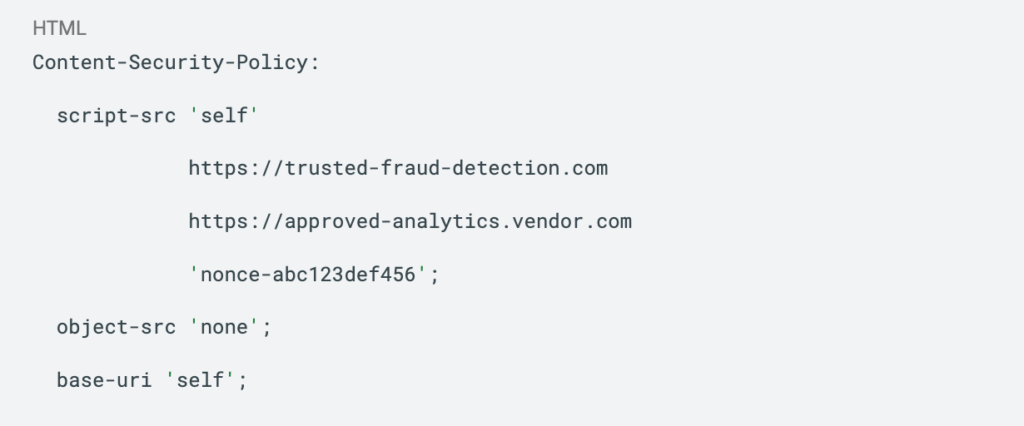
Task: Click the script-src directive
Action: click(x=115, y=115)
